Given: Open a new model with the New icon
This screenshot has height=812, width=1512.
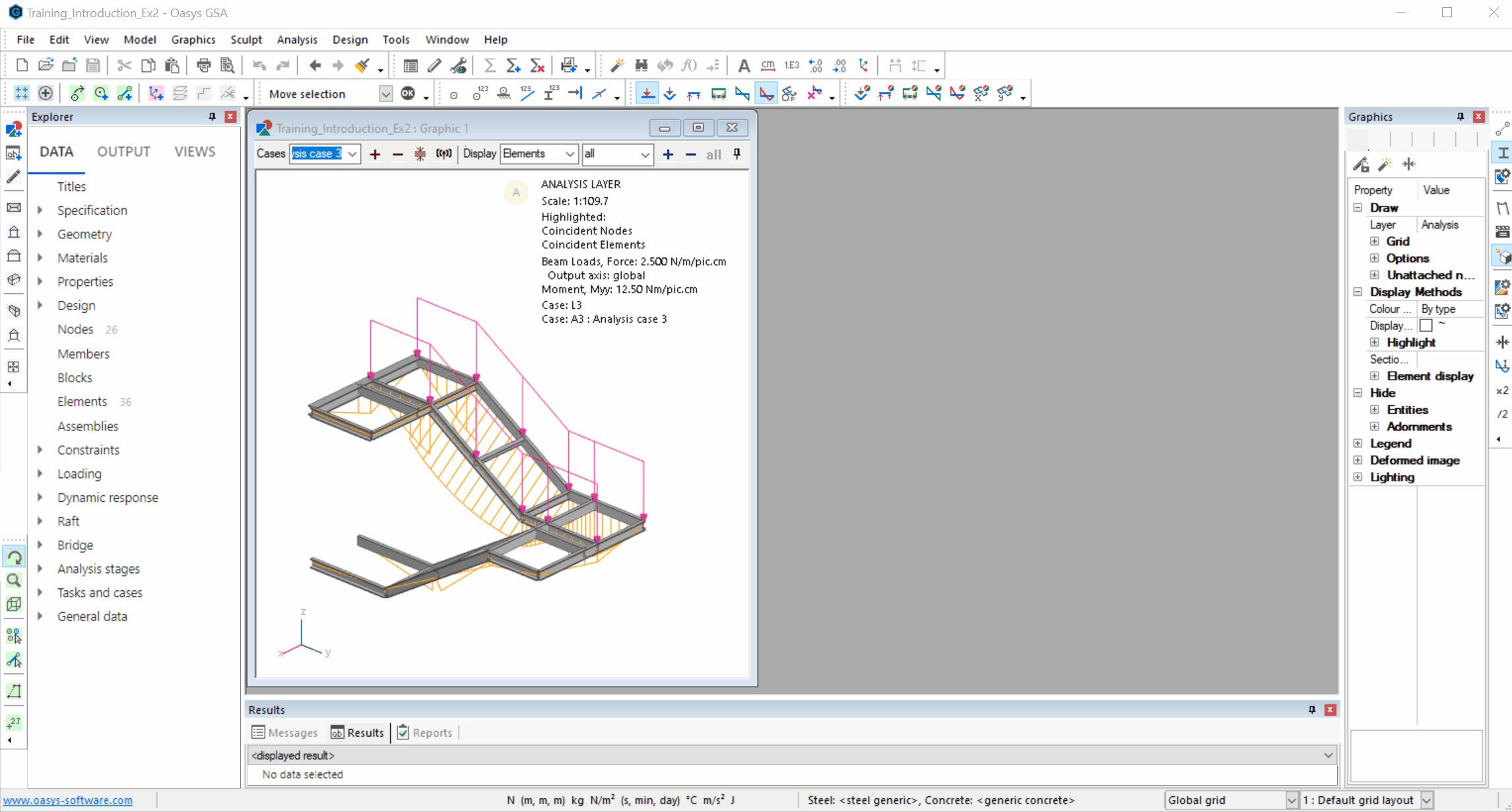Looking at the screenshot, I should tap(22, 65).
